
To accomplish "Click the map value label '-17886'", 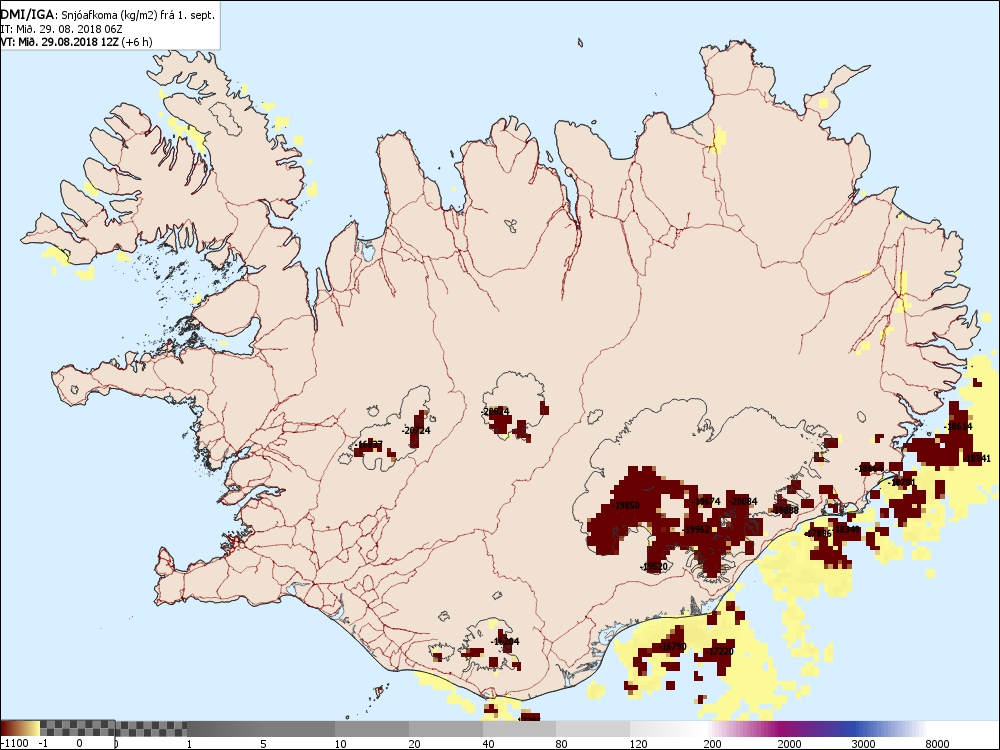I will (x=818, y=533).
